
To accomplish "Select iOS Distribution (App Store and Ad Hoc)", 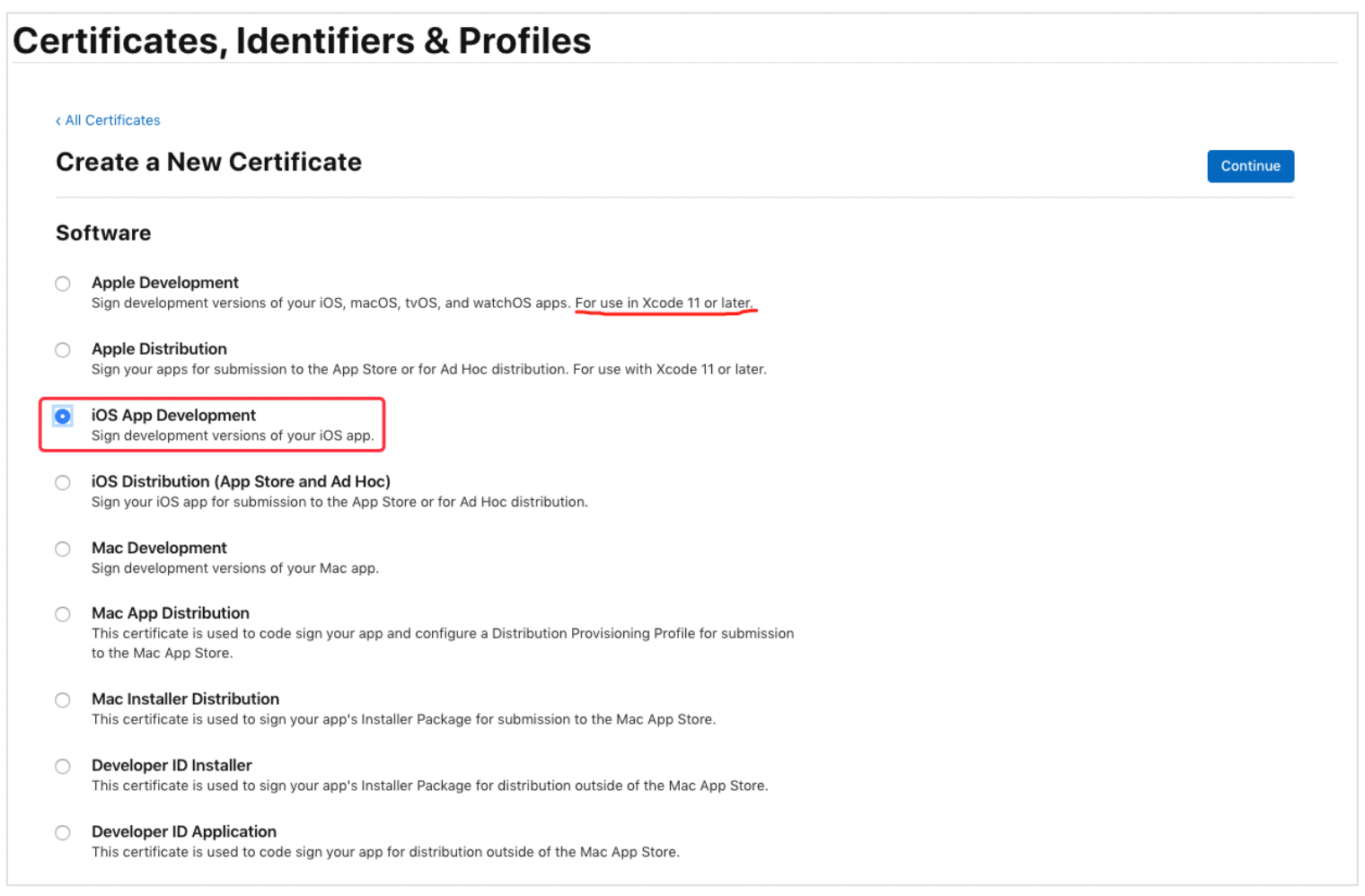I will pyautogui.click(x=63, y=483).
